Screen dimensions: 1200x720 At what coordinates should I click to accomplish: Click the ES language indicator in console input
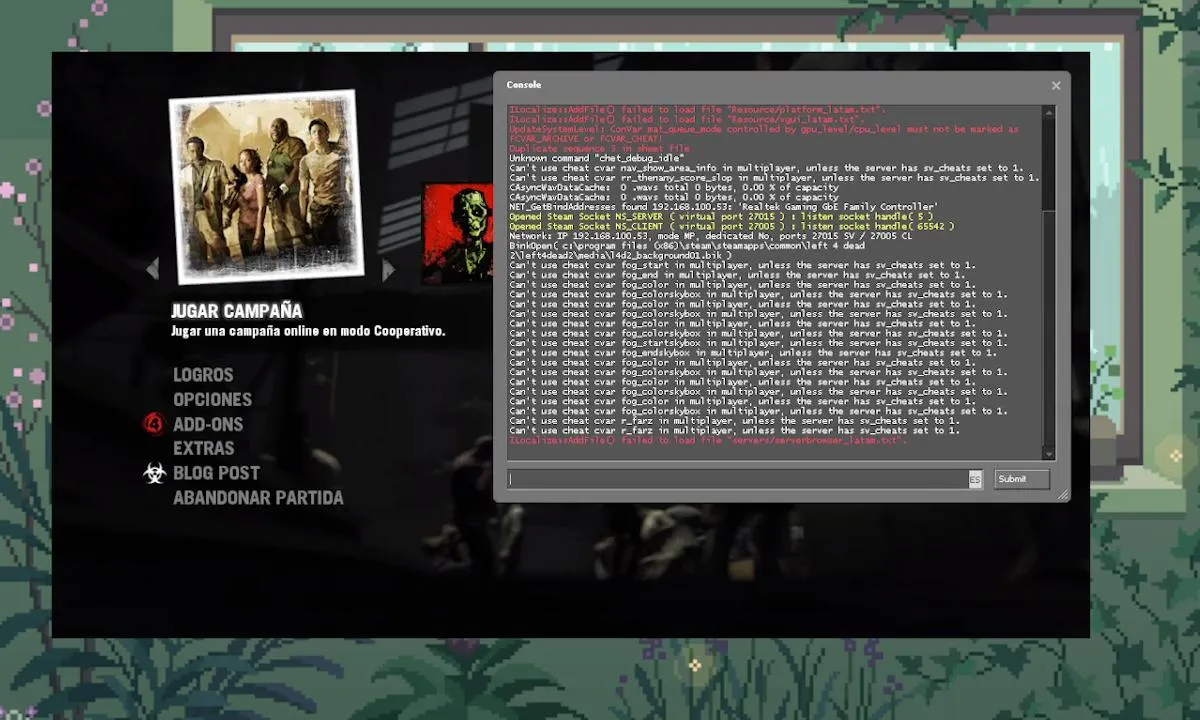975,480
